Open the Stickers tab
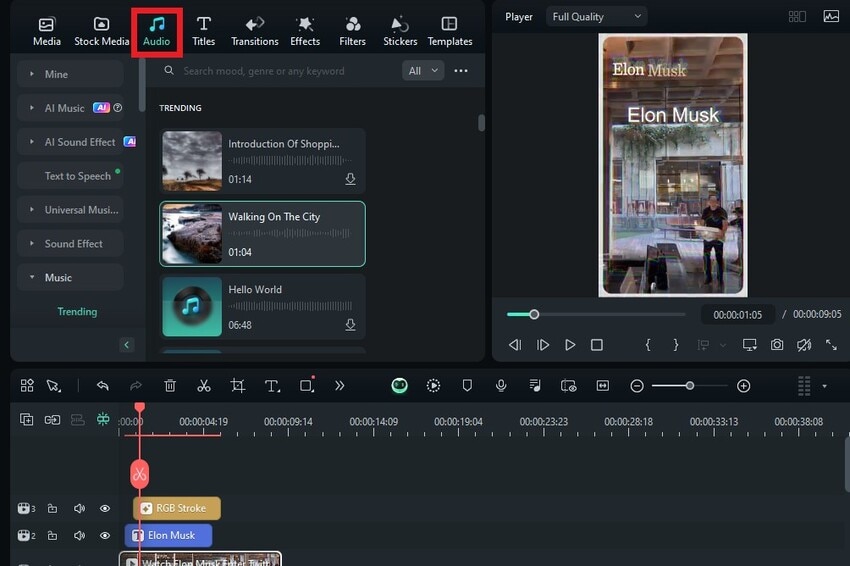This screenshot has width=850, height=566. click(x=400, y=31)
